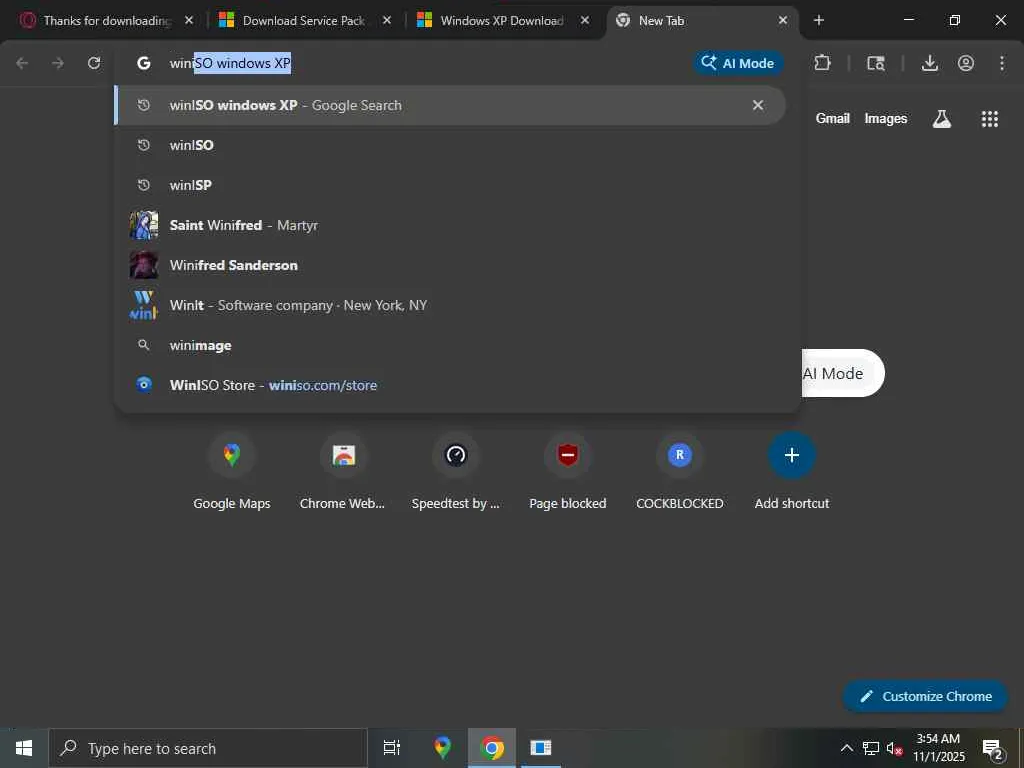
Task: Expand the hidden system tray icons chevron
Action: (846, 748)
